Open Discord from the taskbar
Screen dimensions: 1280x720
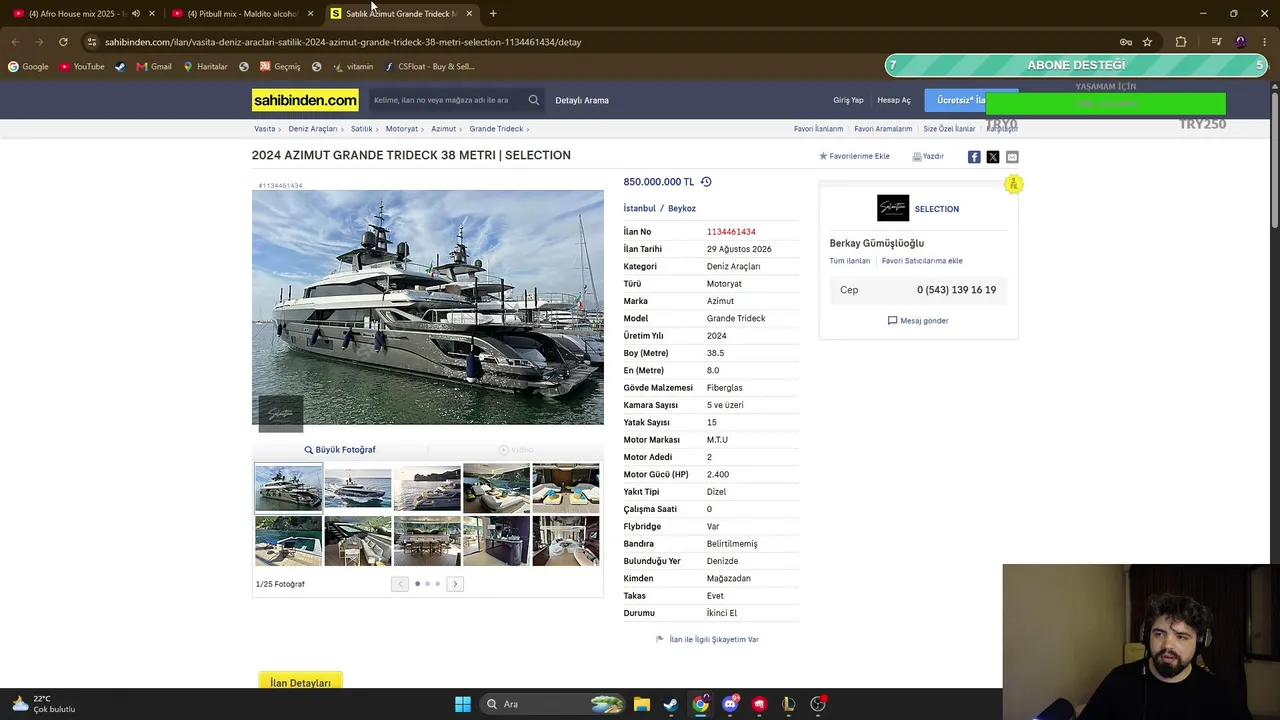click(730, 704)
